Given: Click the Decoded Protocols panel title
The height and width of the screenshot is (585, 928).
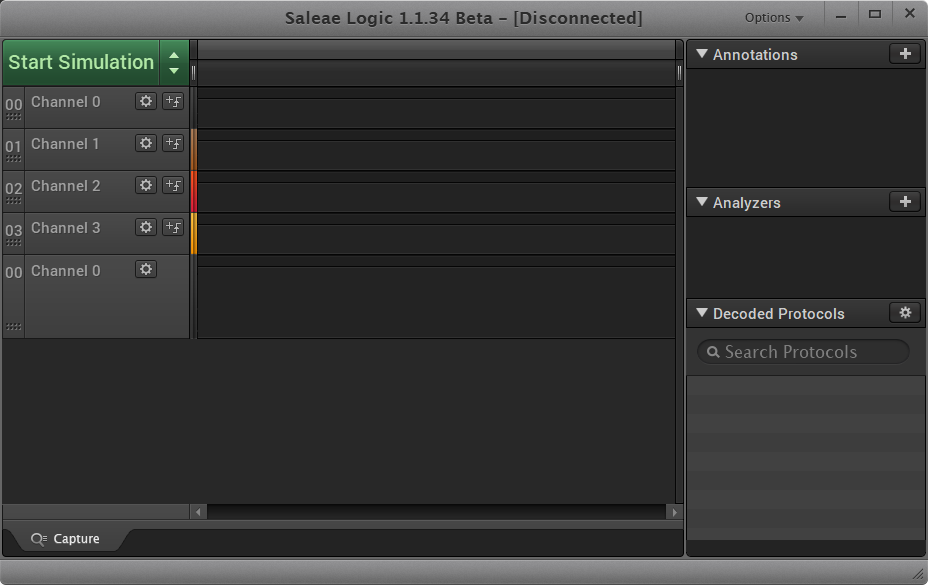Looking at the screenshot, I should [x=778, y=313].
